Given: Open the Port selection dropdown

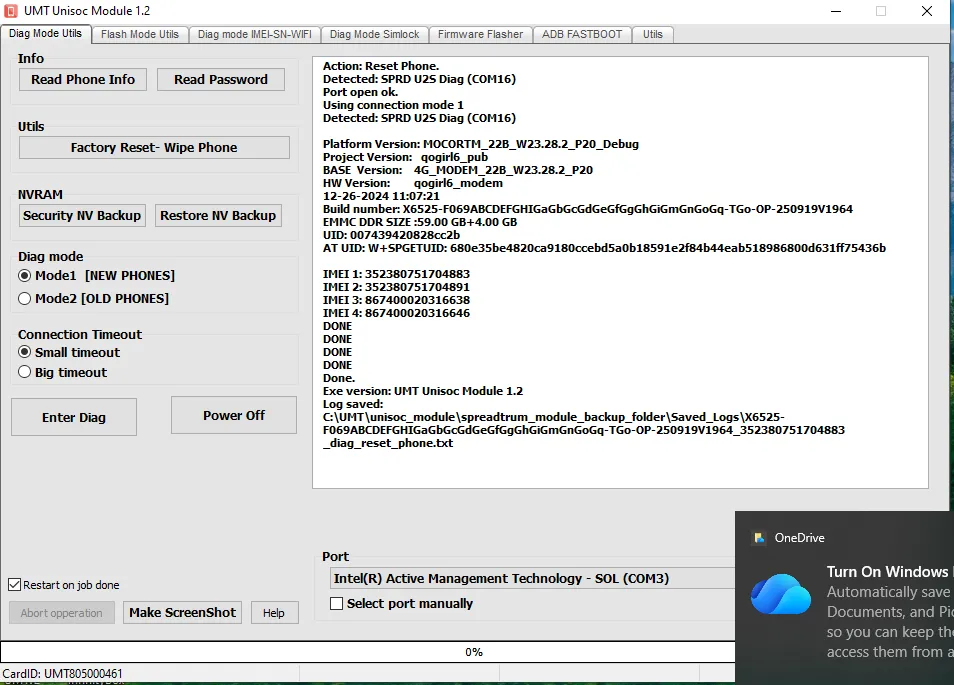Looking at the screenshot, I should click(532, 578).
